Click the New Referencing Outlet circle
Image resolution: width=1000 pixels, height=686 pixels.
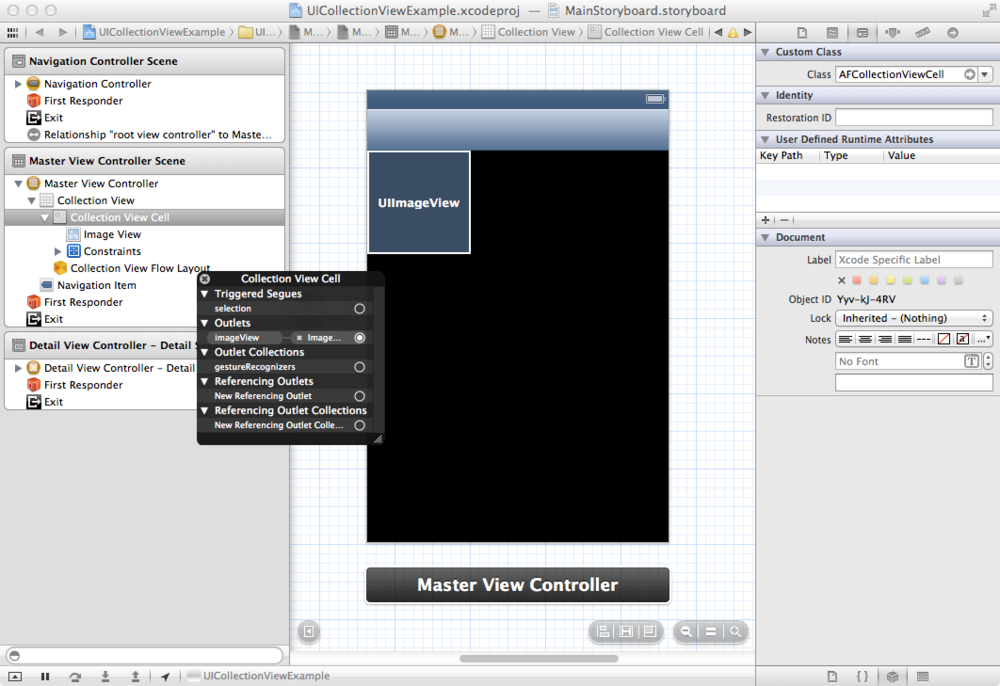tap(359, 396)
